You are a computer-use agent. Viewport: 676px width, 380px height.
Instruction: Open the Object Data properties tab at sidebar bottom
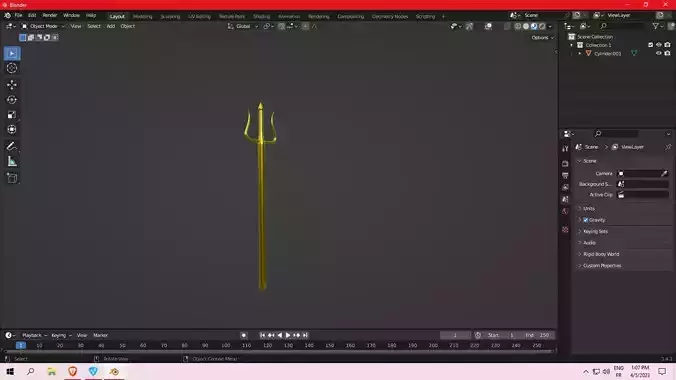coord(565,229)
